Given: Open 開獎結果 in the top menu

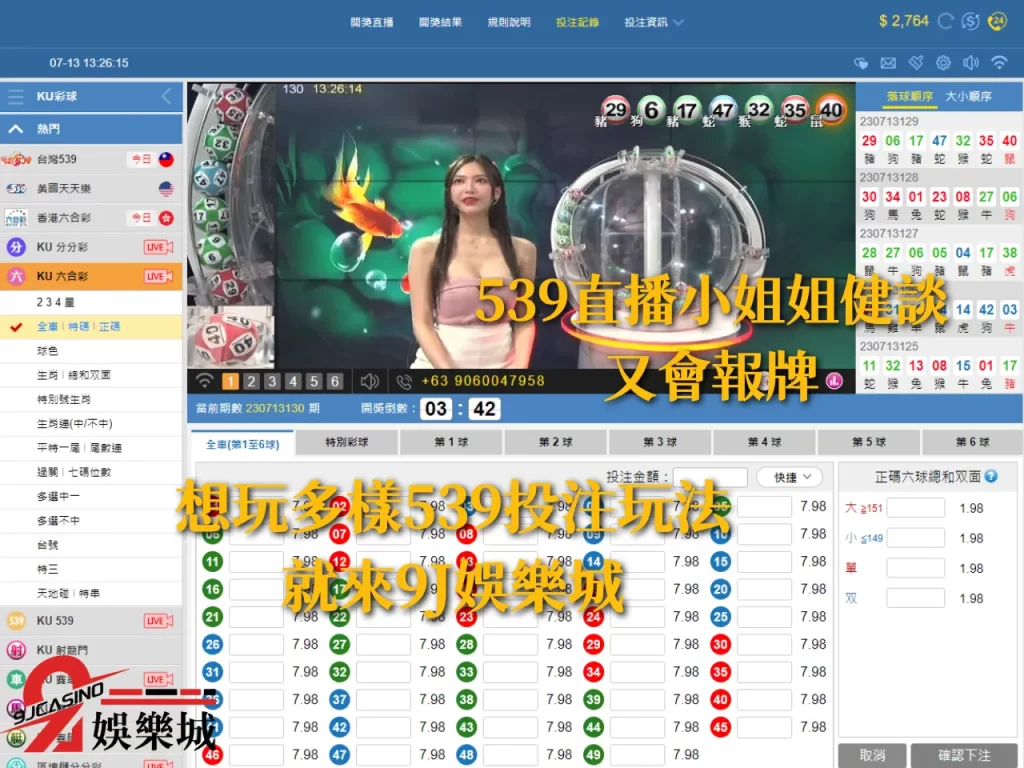Looking at the screenshot, I should pos(440,22).
